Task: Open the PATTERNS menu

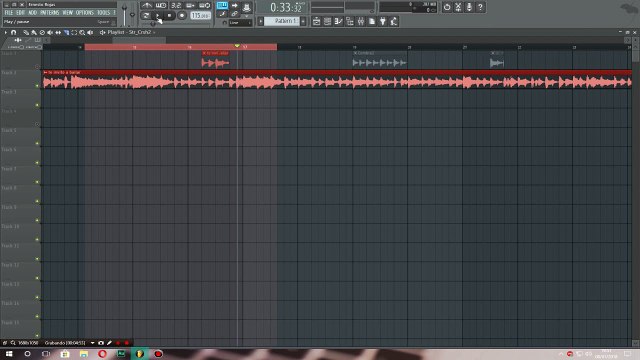Action: pyautogui.click(x=49, y=13)
